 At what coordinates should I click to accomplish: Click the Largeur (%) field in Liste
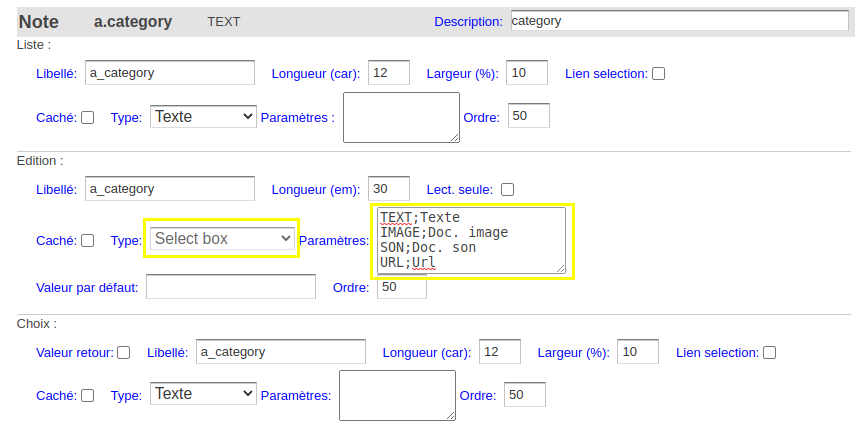pos(527,72)
